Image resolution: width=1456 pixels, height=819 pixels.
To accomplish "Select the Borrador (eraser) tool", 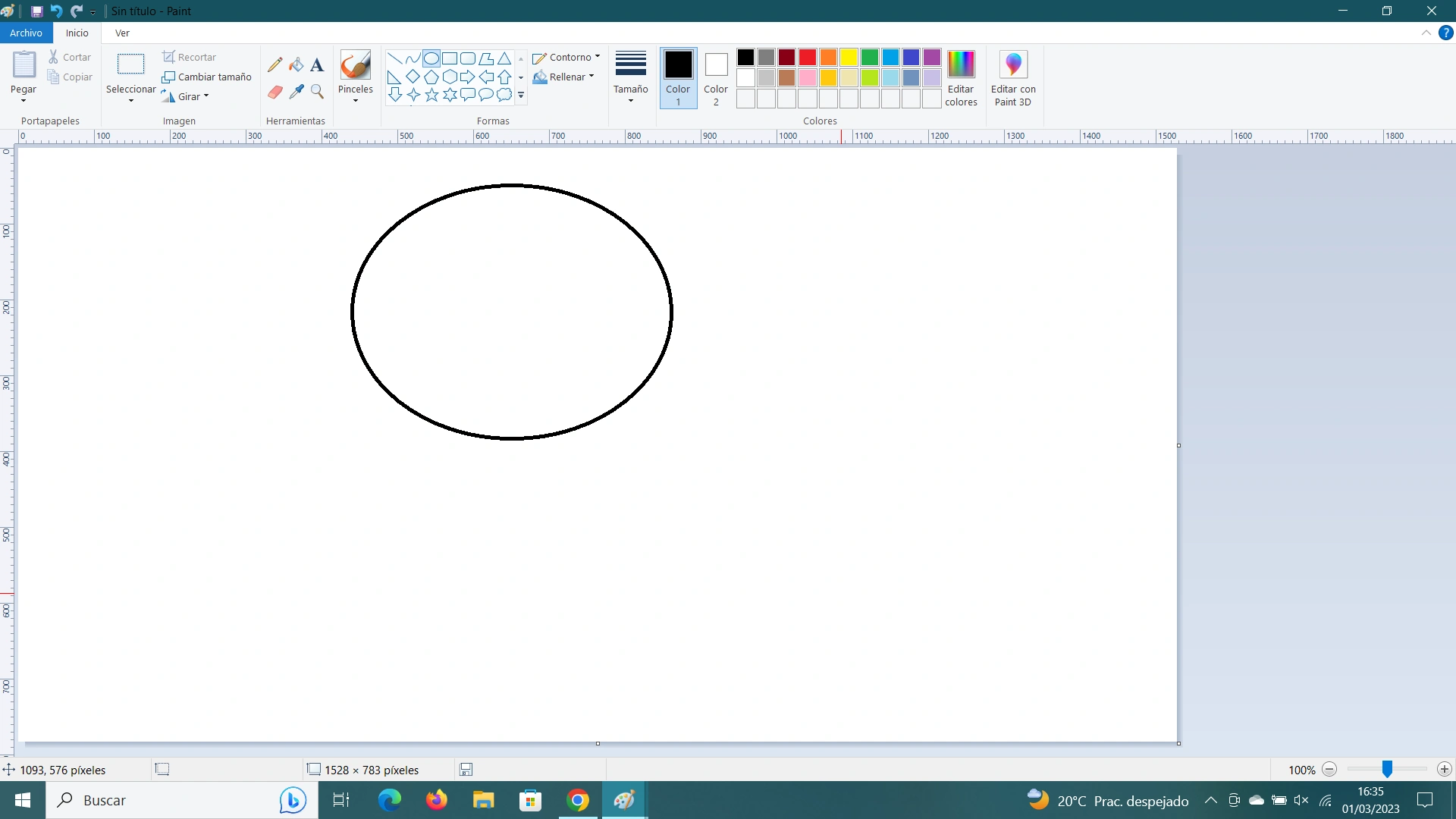I will tap(275, 92).
